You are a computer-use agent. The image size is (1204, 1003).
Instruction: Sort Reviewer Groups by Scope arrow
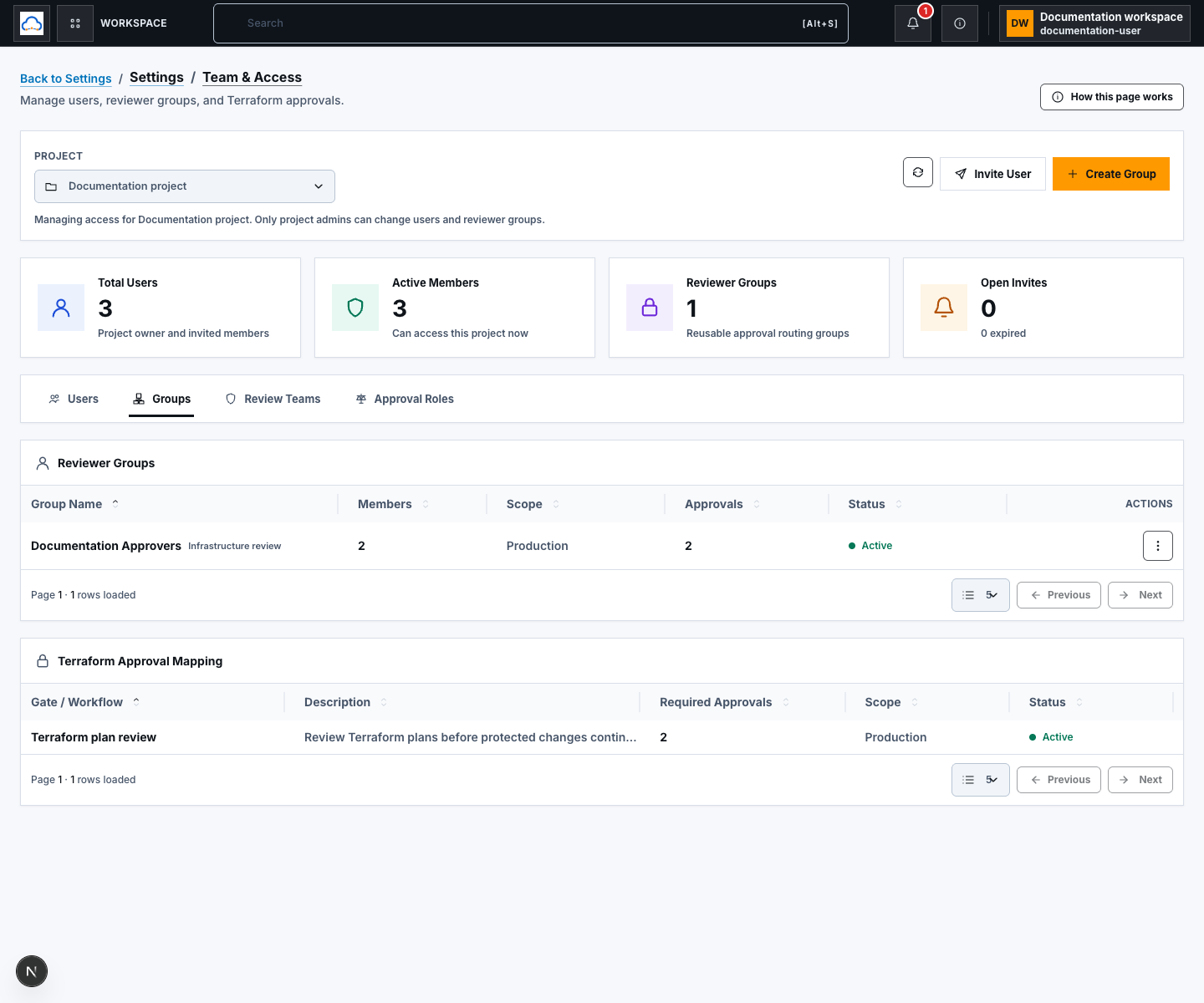(x=556, y=504)
